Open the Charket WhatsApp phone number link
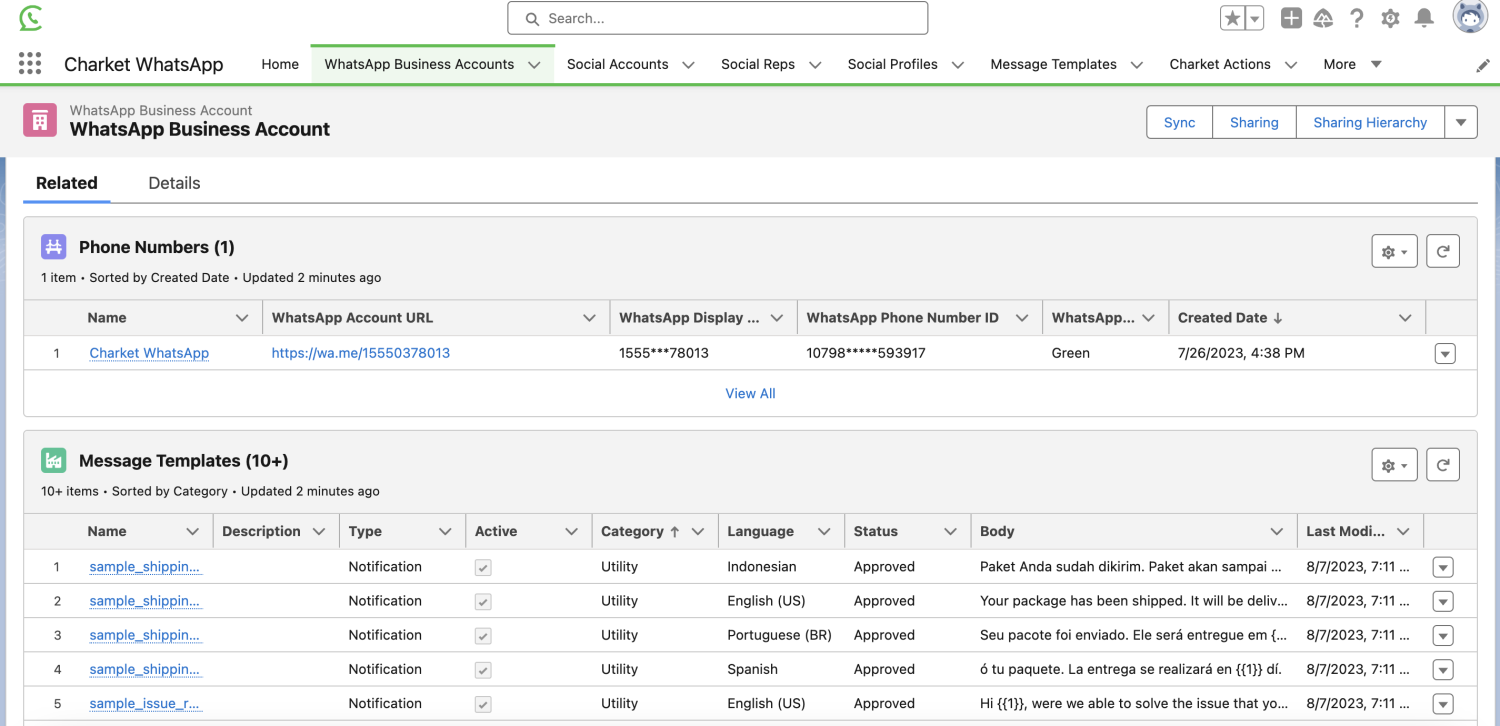Screen dimensions: 1500x726 [x=149, y=353]
